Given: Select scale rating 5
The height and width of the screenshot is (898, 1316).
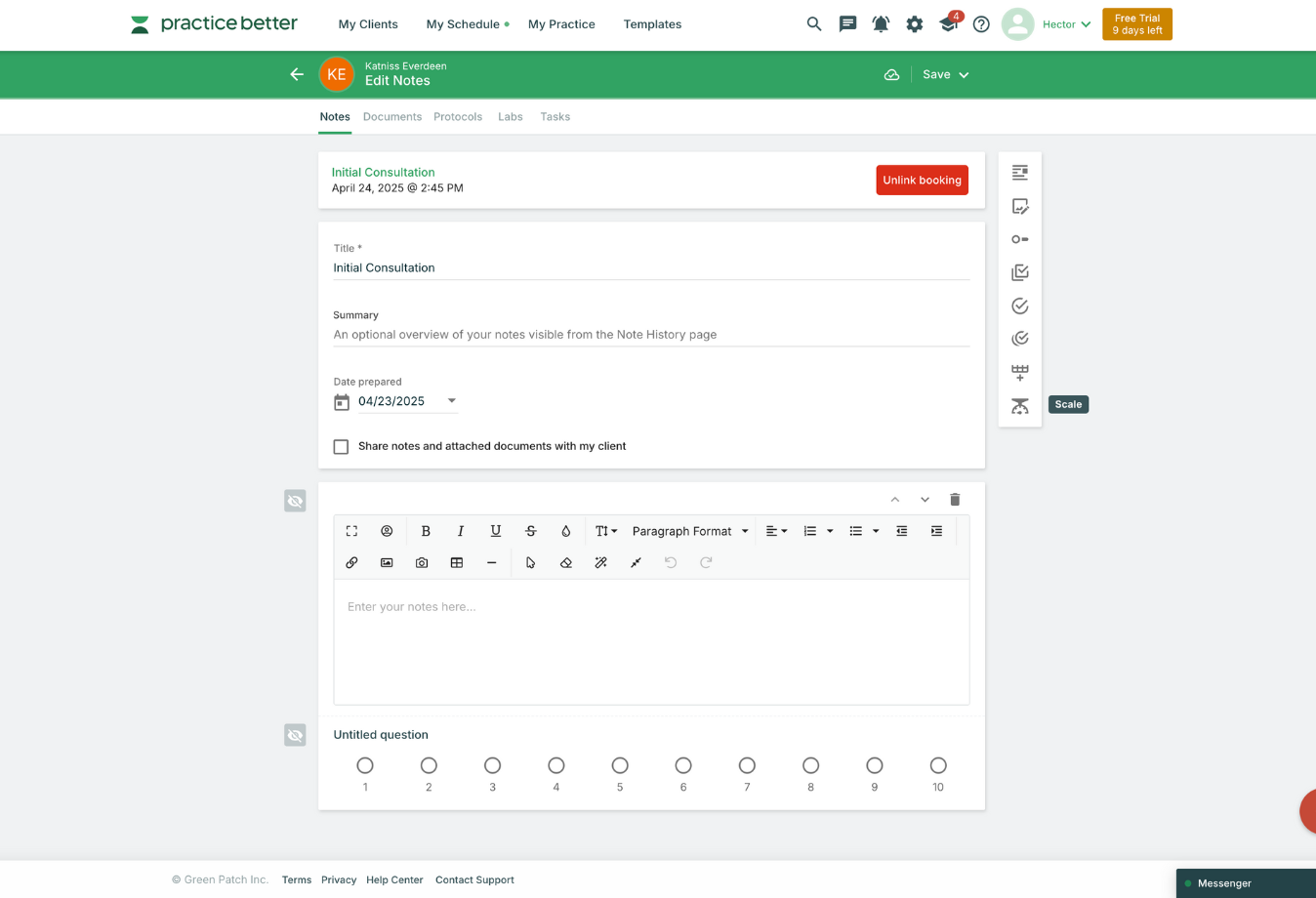Looking at the screenshot, I should point(620,765).
